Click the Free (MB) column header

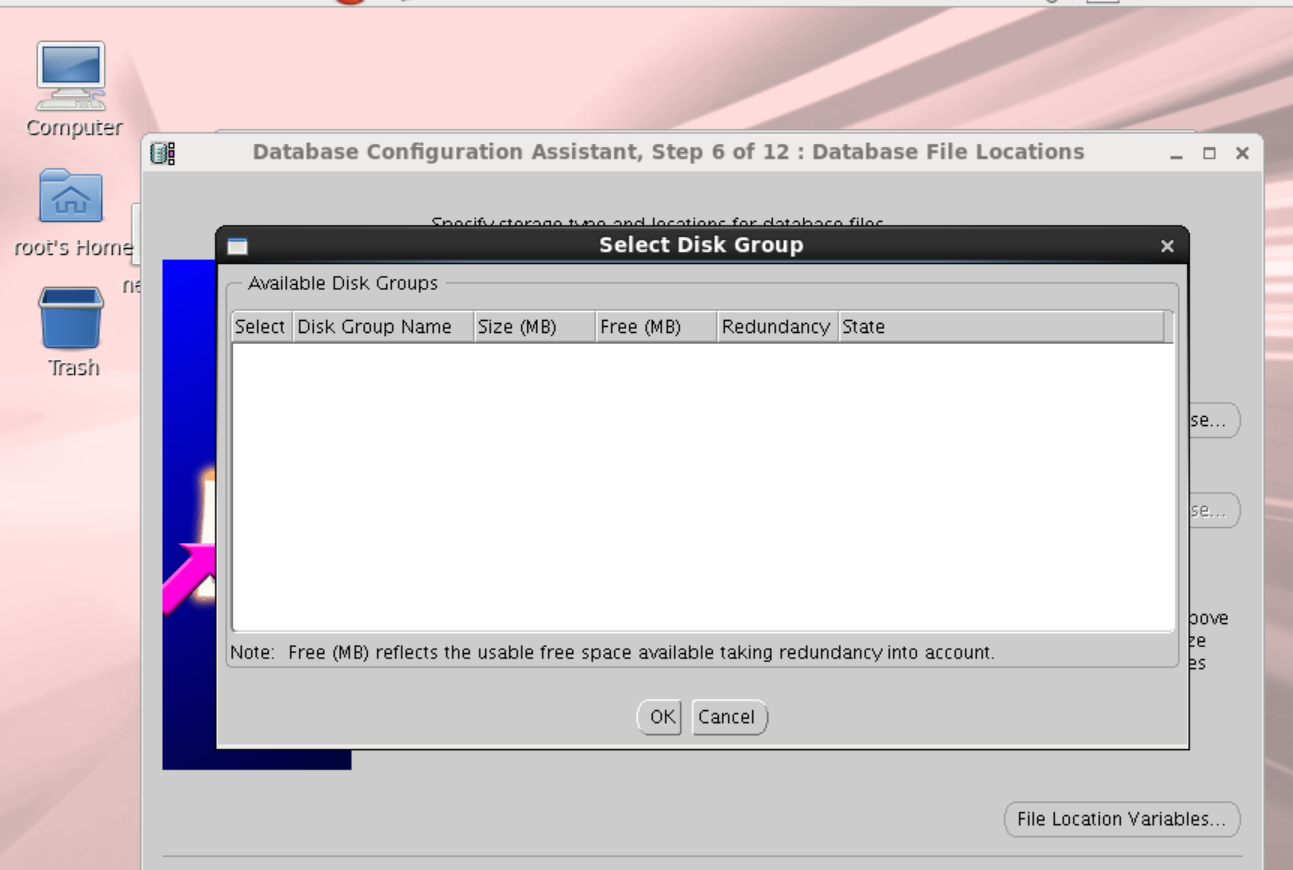click(655, 327)
